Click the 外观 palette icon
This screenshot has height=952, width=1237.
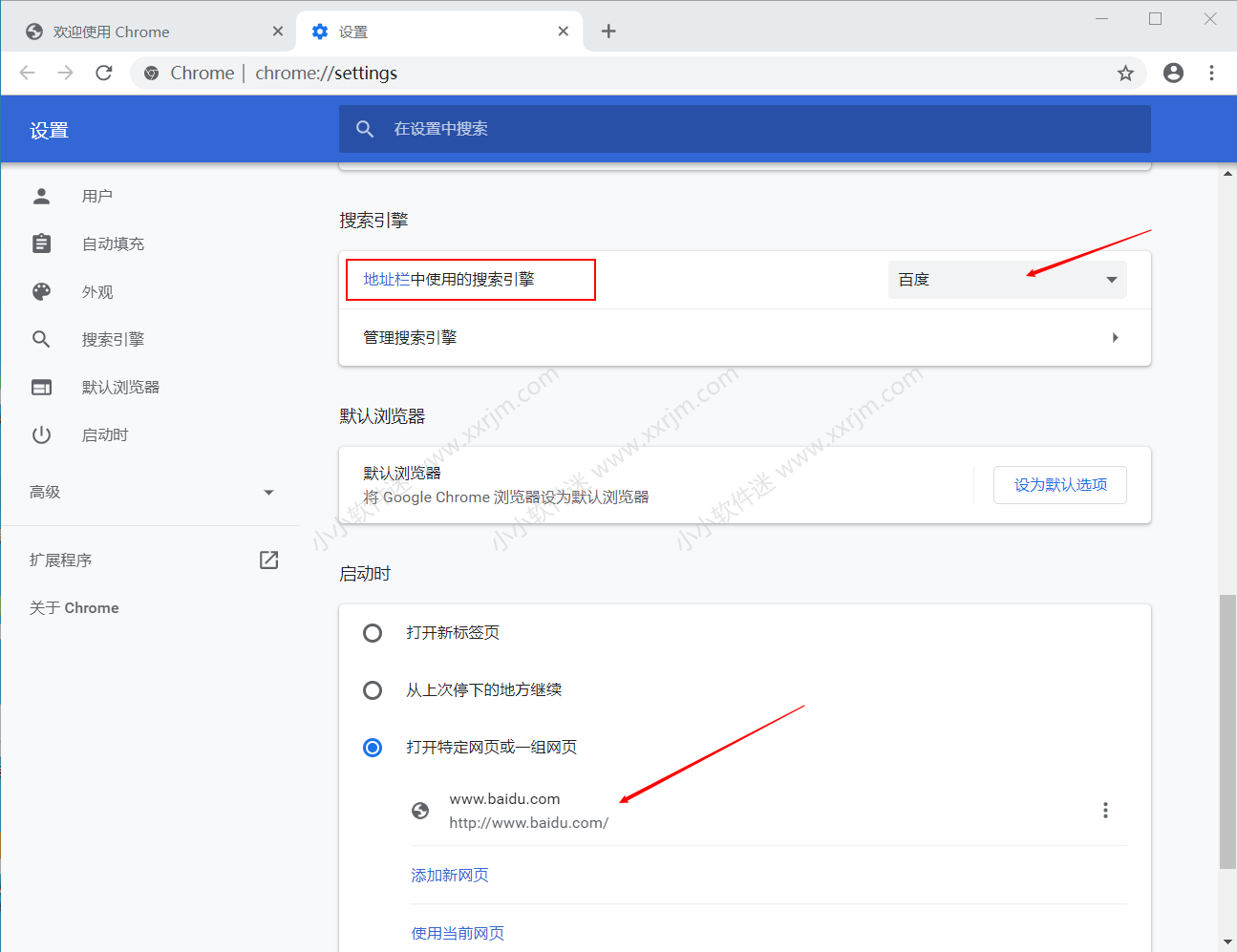pyautogui.click(x=41, y=291)
